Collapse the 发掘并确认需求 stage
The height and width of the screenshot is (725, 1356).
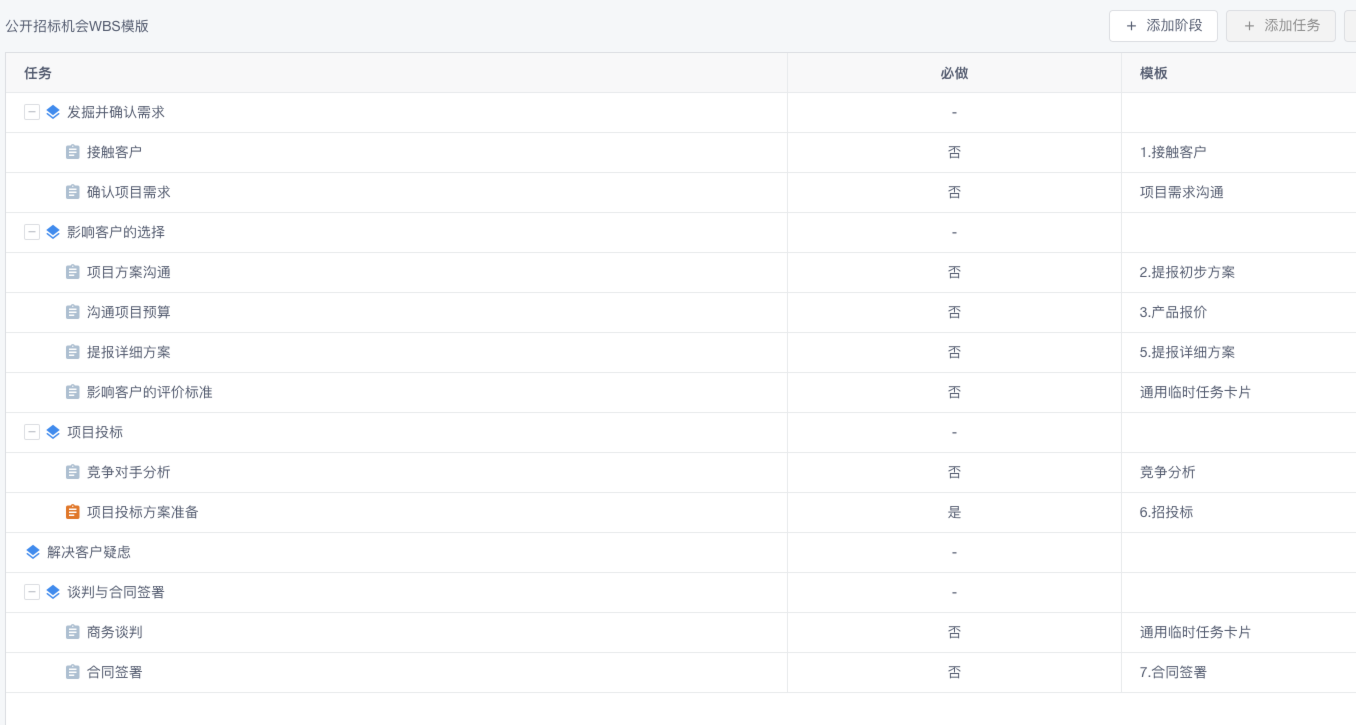32,112
